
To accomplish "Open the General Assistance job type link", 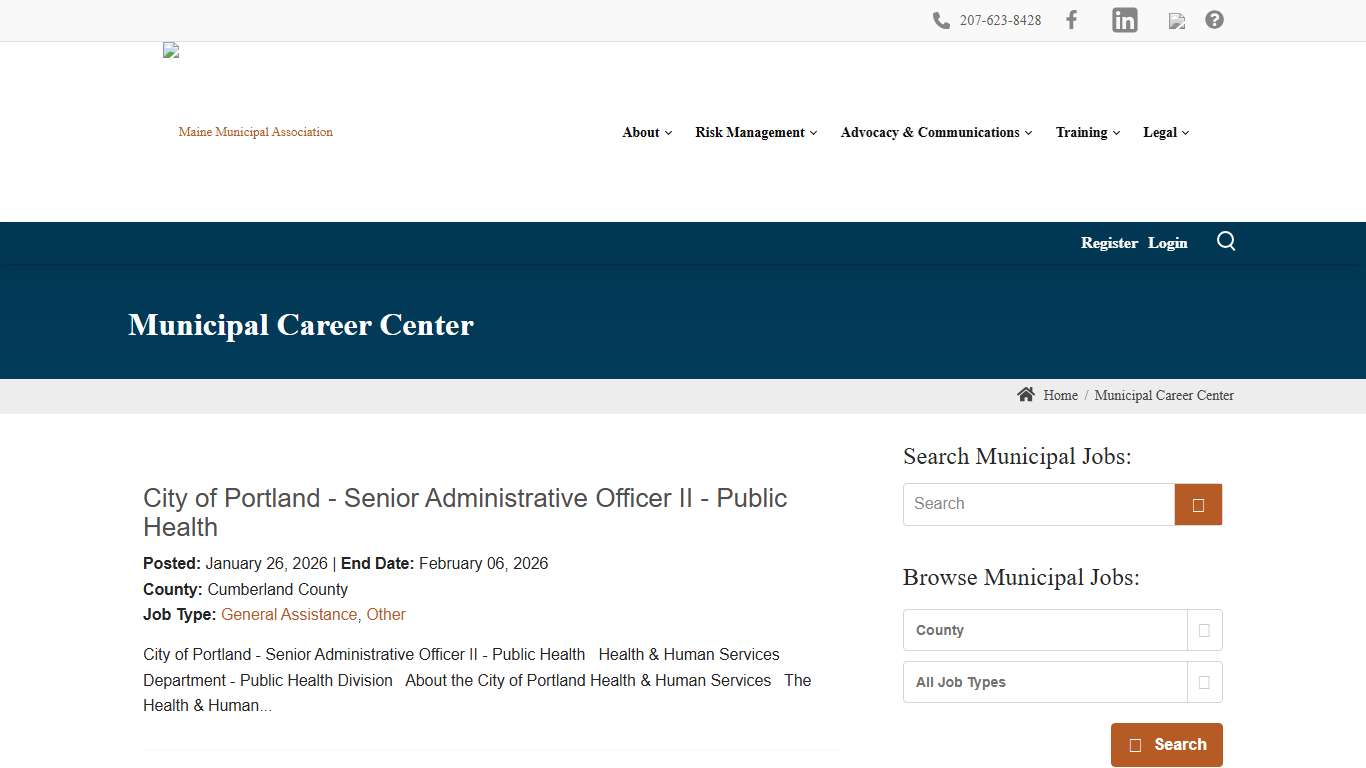I will [x=289, y=614].
